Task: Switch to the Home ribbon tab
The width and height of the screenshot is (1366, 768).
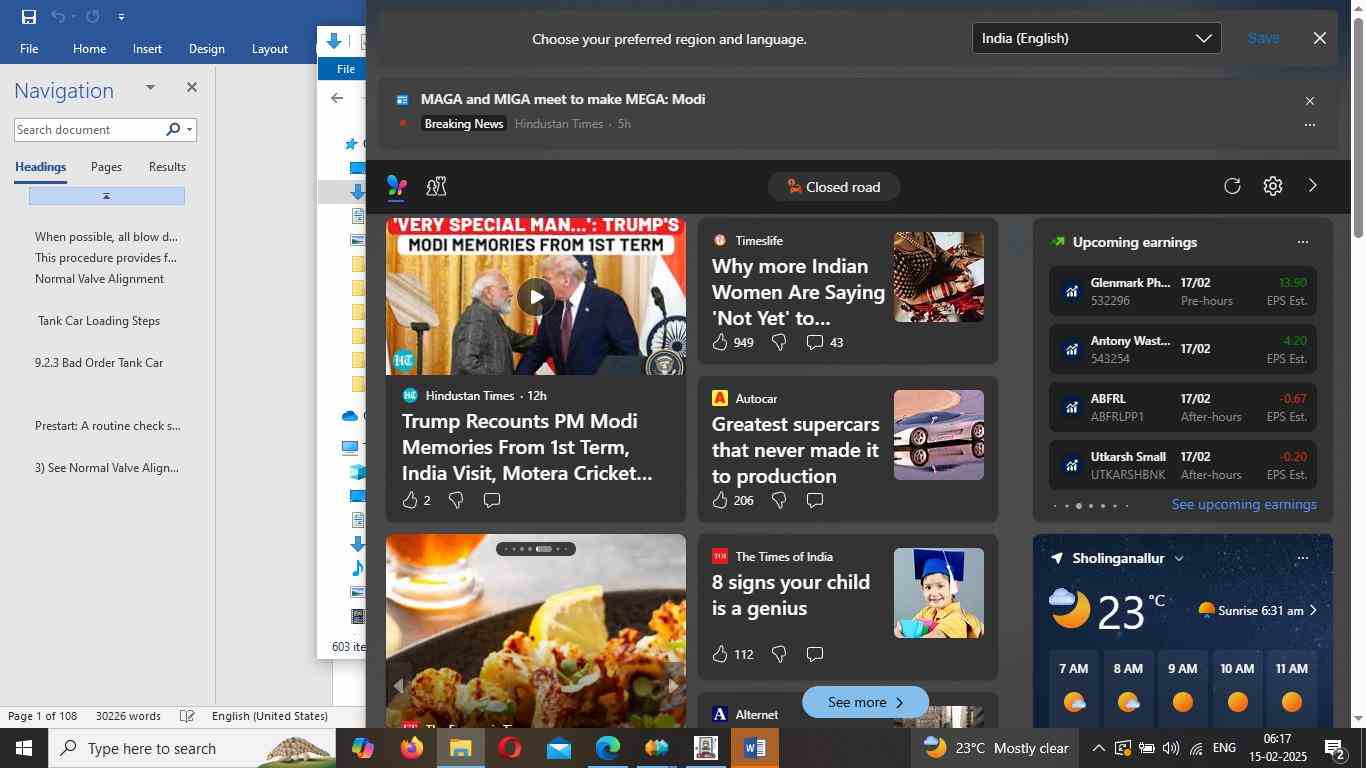Action: point(89,48)
